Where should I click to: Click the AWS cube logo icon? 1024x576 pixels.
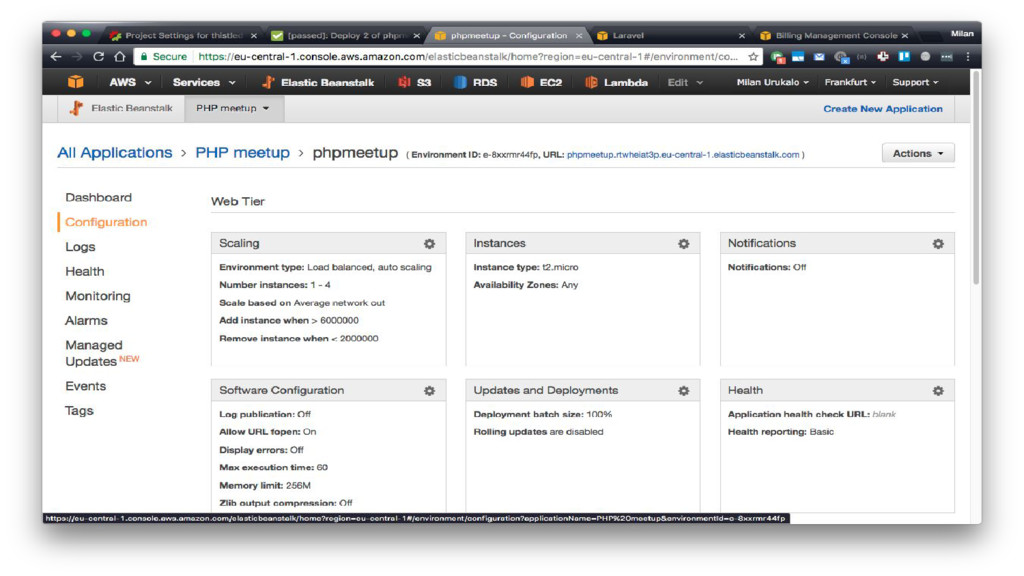[76, 82]
